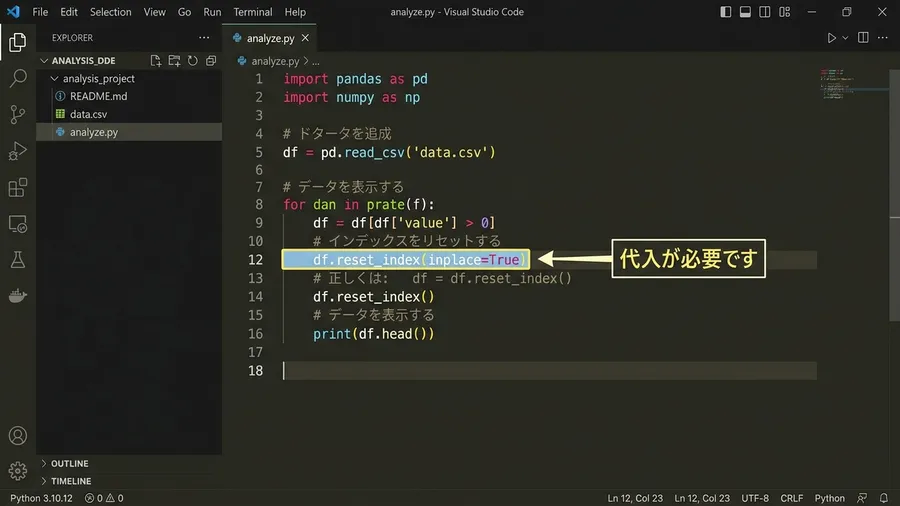Click the VS Code logo icon
The width and height of the screenshot is (900, 506).
pyautogui.click(x=13, y=11)
